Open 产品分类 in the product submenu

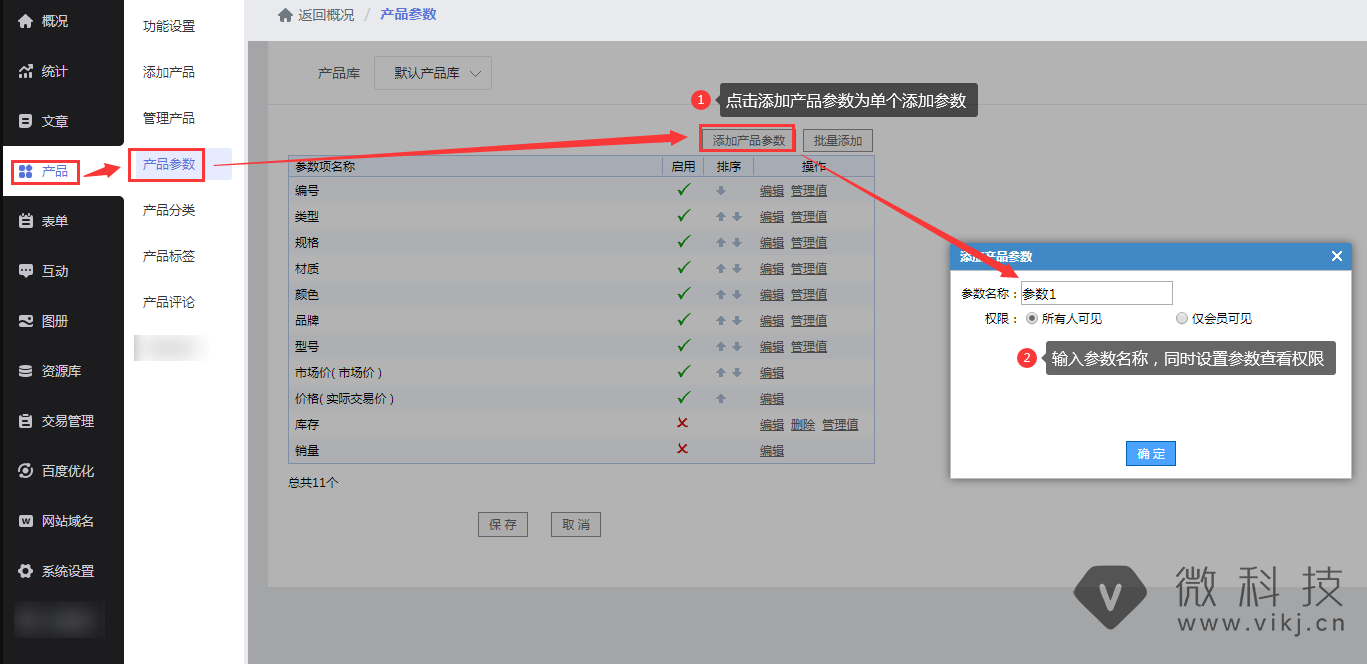[x=169, y=210]
